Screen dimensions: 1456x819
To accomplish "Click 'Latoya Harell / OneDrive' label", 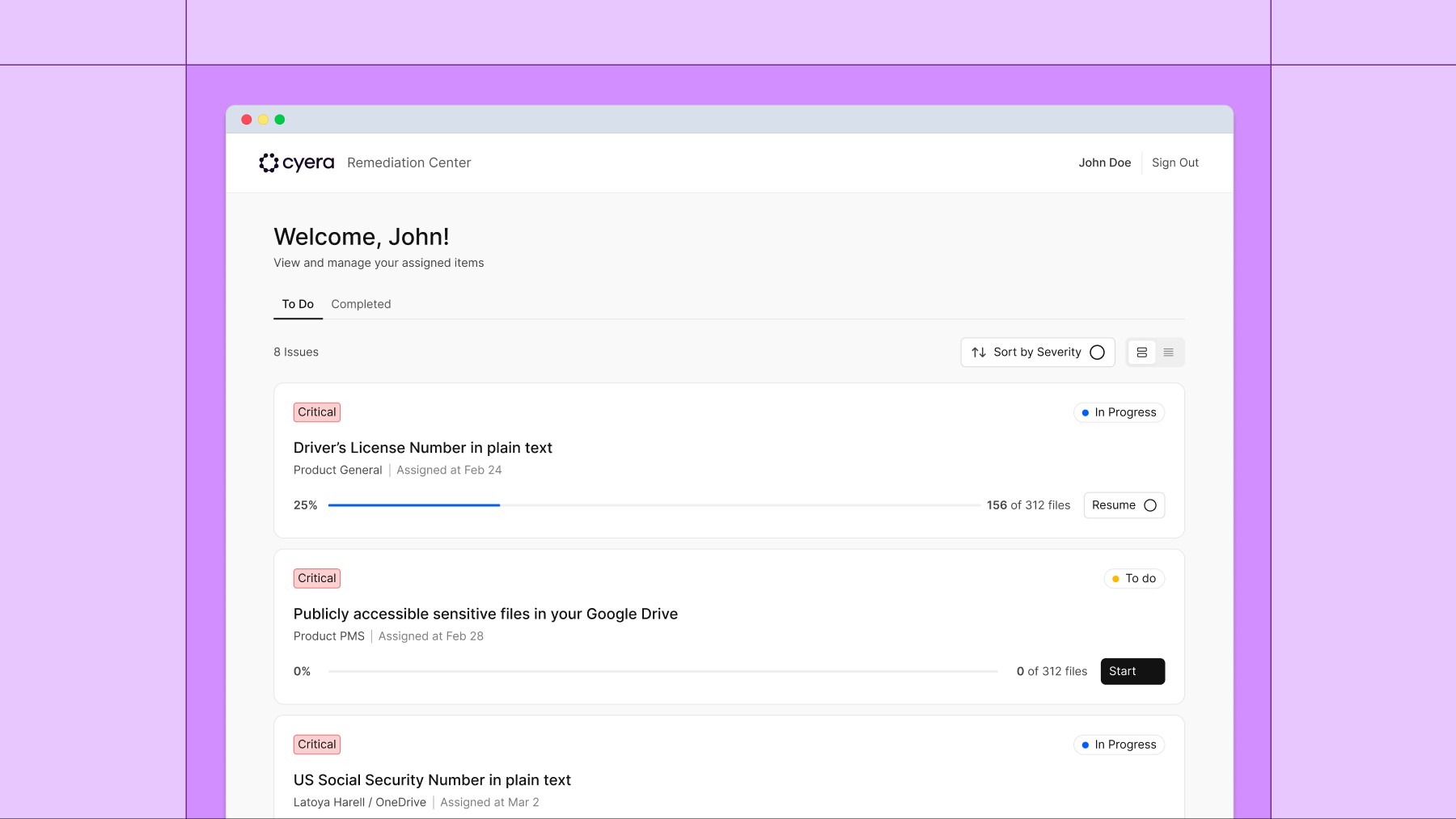I will point(360,803).
